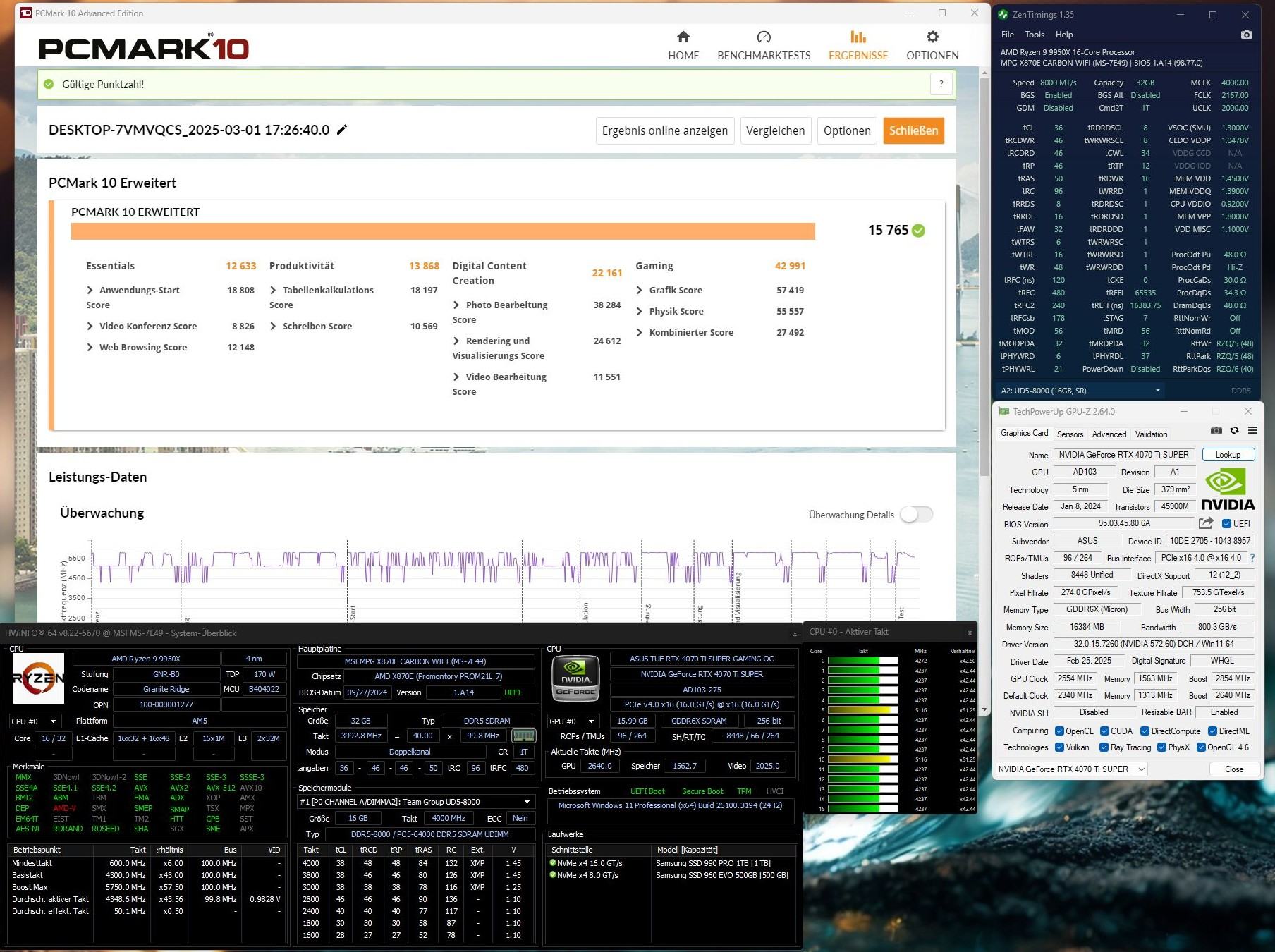Toggle DirectML checkbox in GPU-Z
The height and width of the screenshot is (952, 1275).
1212,731
